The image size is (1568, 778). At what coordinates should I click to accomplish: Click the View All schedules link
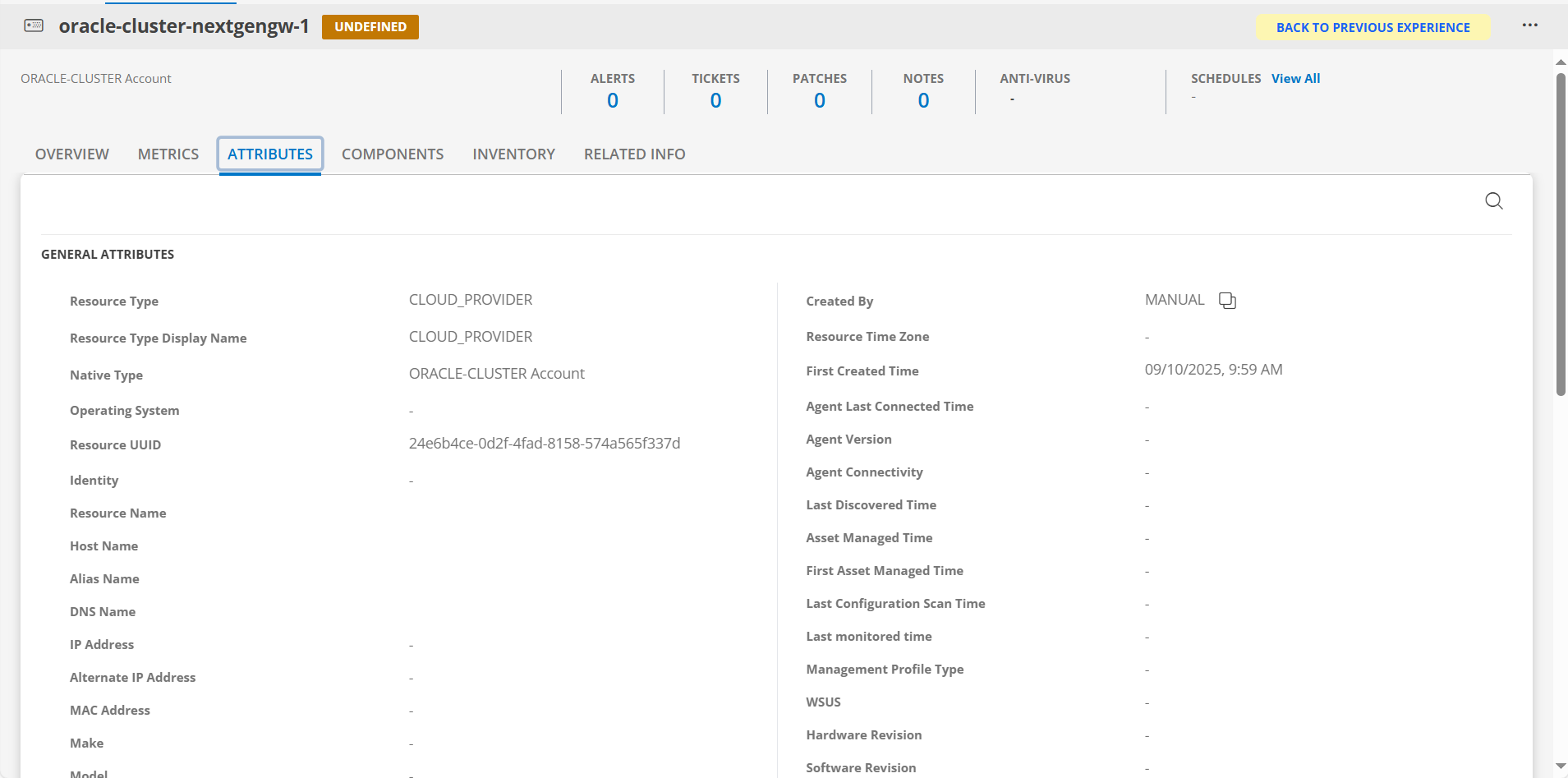click(x=1295, y=79)
